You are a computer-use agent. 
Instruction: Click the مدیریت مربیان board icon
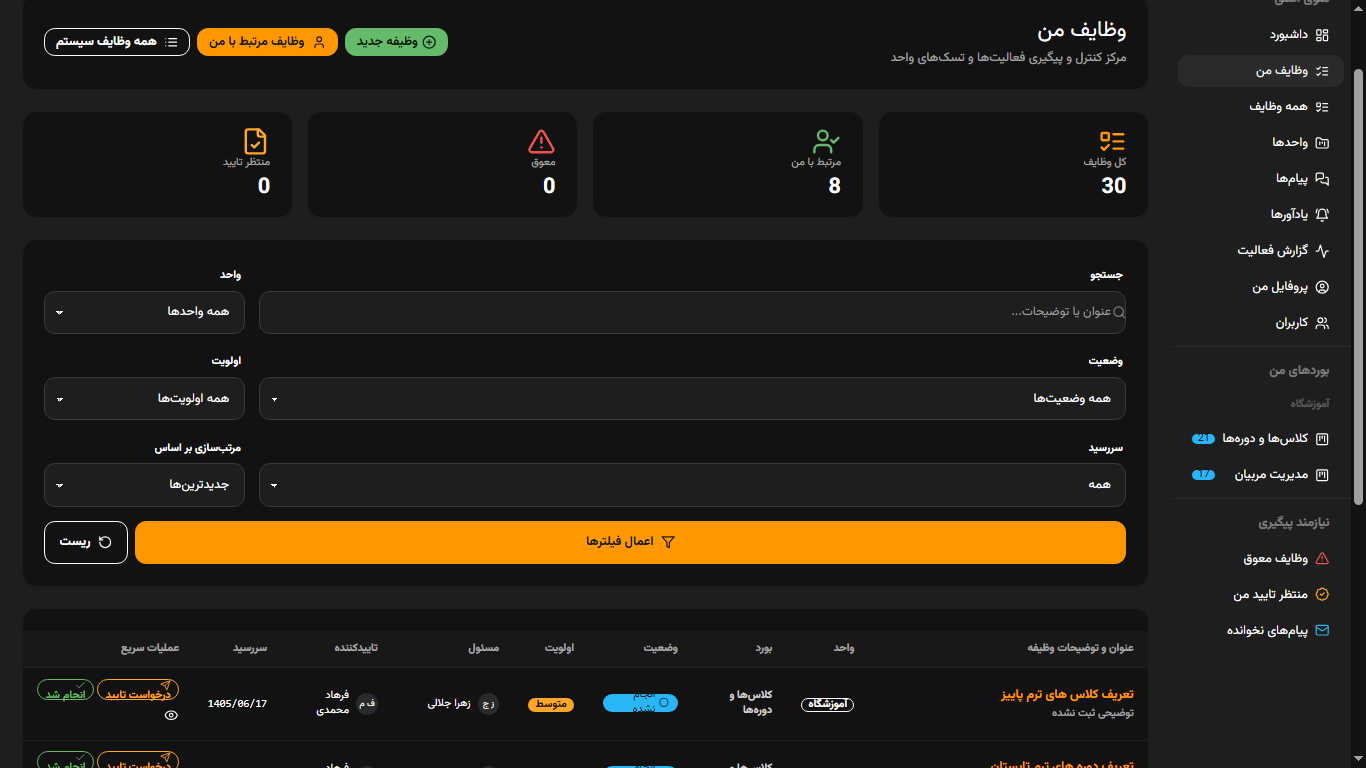(x=1322, y=475)
